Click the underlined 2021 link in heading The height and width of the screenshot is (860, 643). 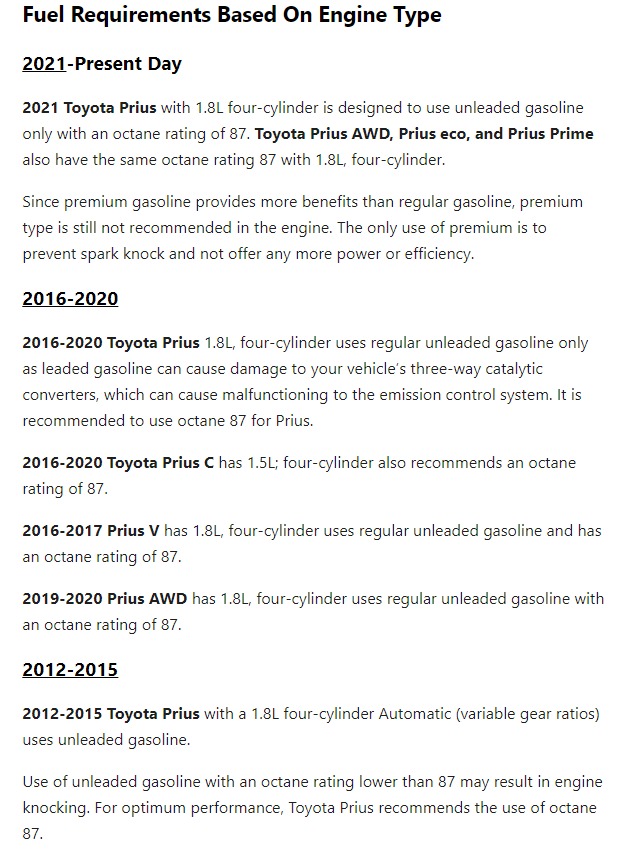[44, 64]
